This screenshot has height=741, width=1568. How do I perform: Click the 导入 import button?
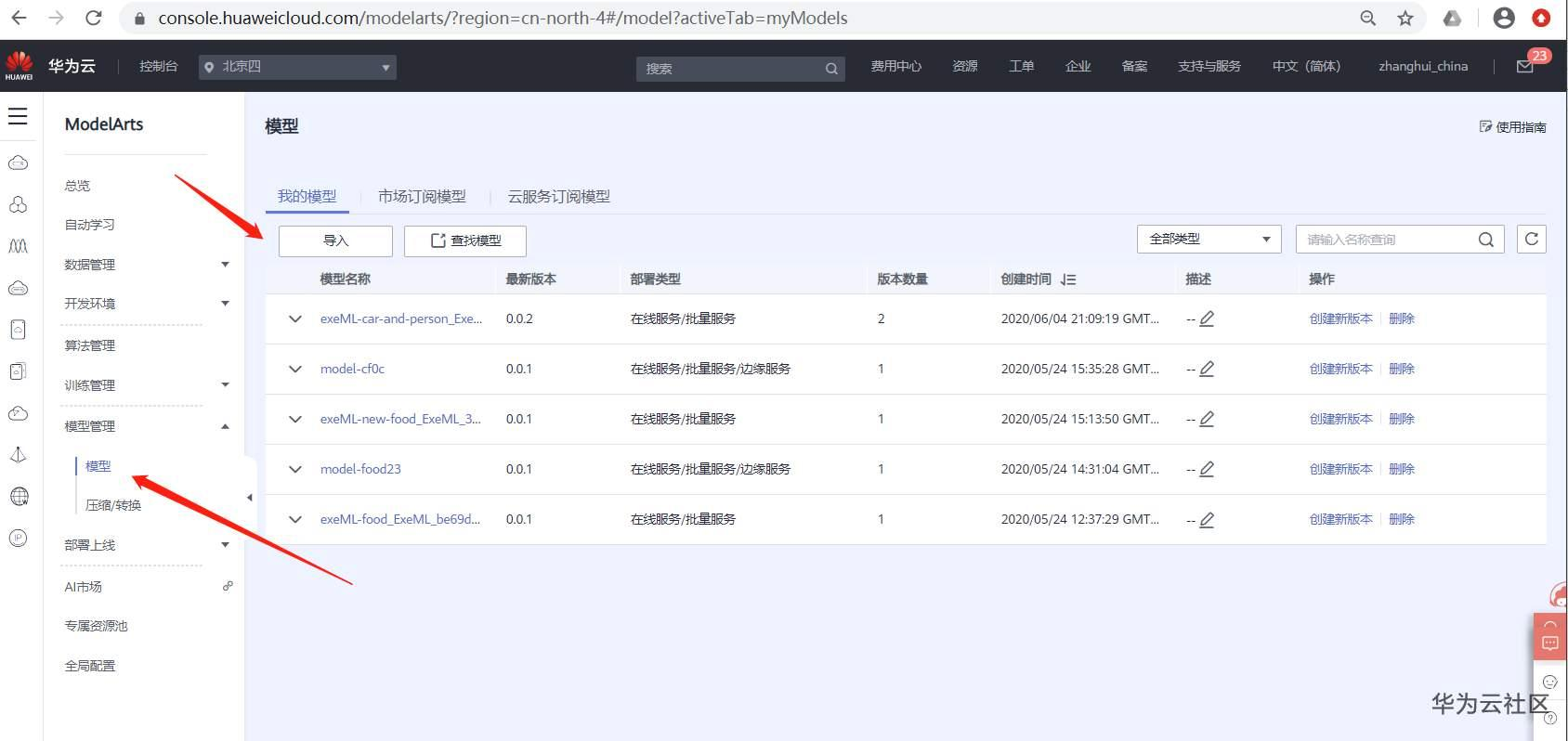point(335,240)
